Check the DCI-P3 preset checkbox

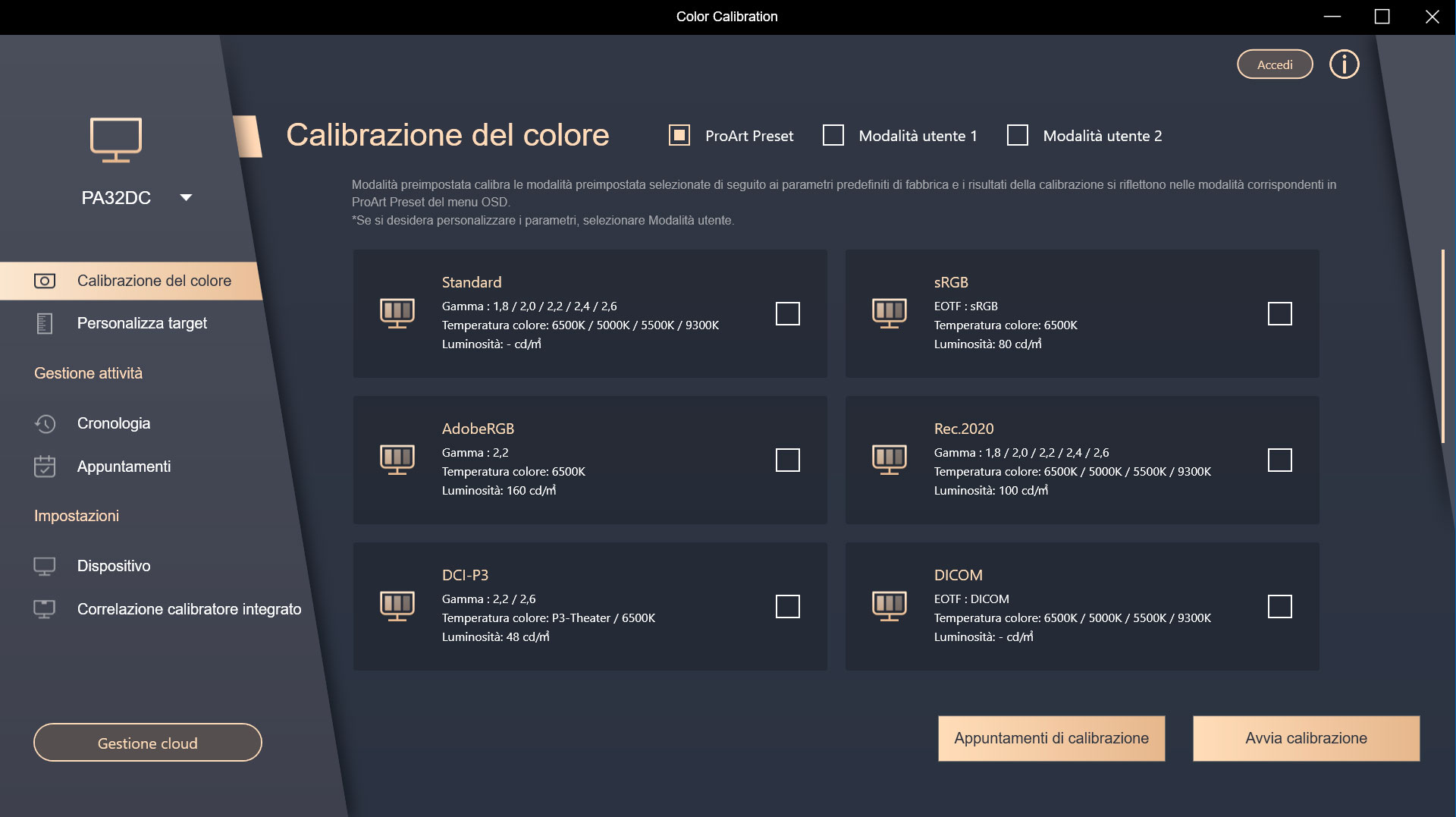788,606
